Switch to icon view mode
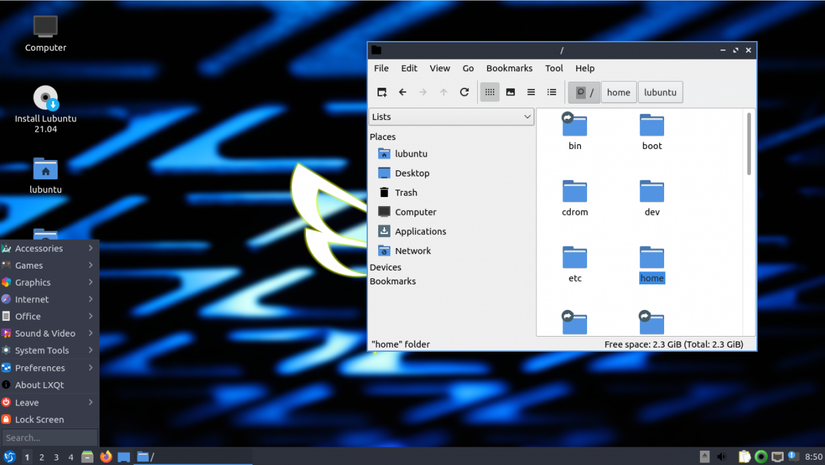Image resolution: width=825 pixels, height=465 pixels. pos(489,92)
